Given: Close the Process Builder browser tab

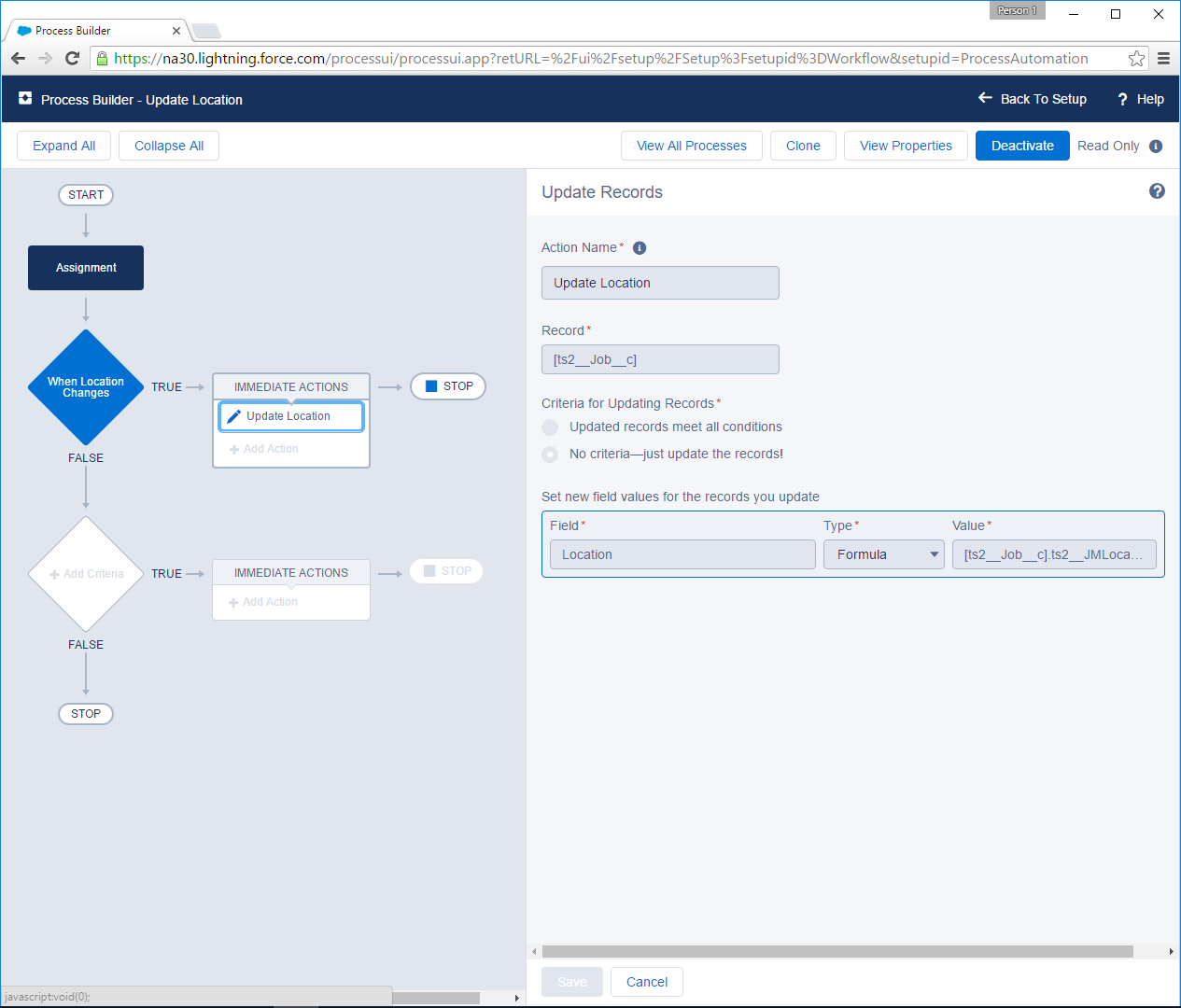Looking at the screenshot, I should click(176, 31).
